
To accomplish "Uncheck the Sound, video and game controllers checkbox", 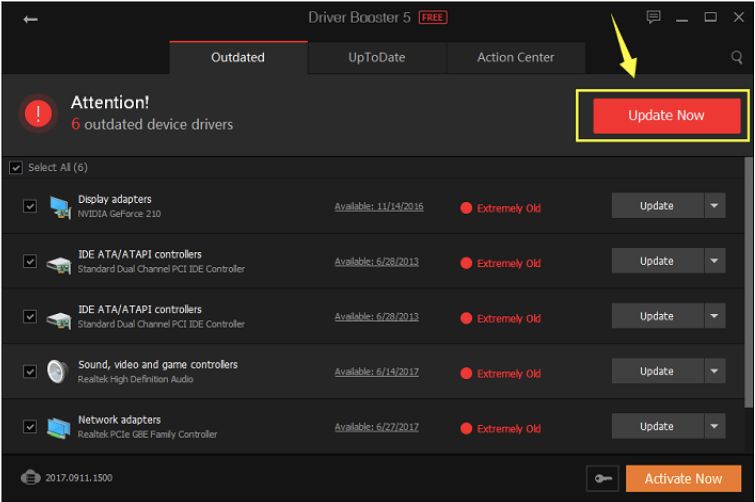I will (30, 372).
